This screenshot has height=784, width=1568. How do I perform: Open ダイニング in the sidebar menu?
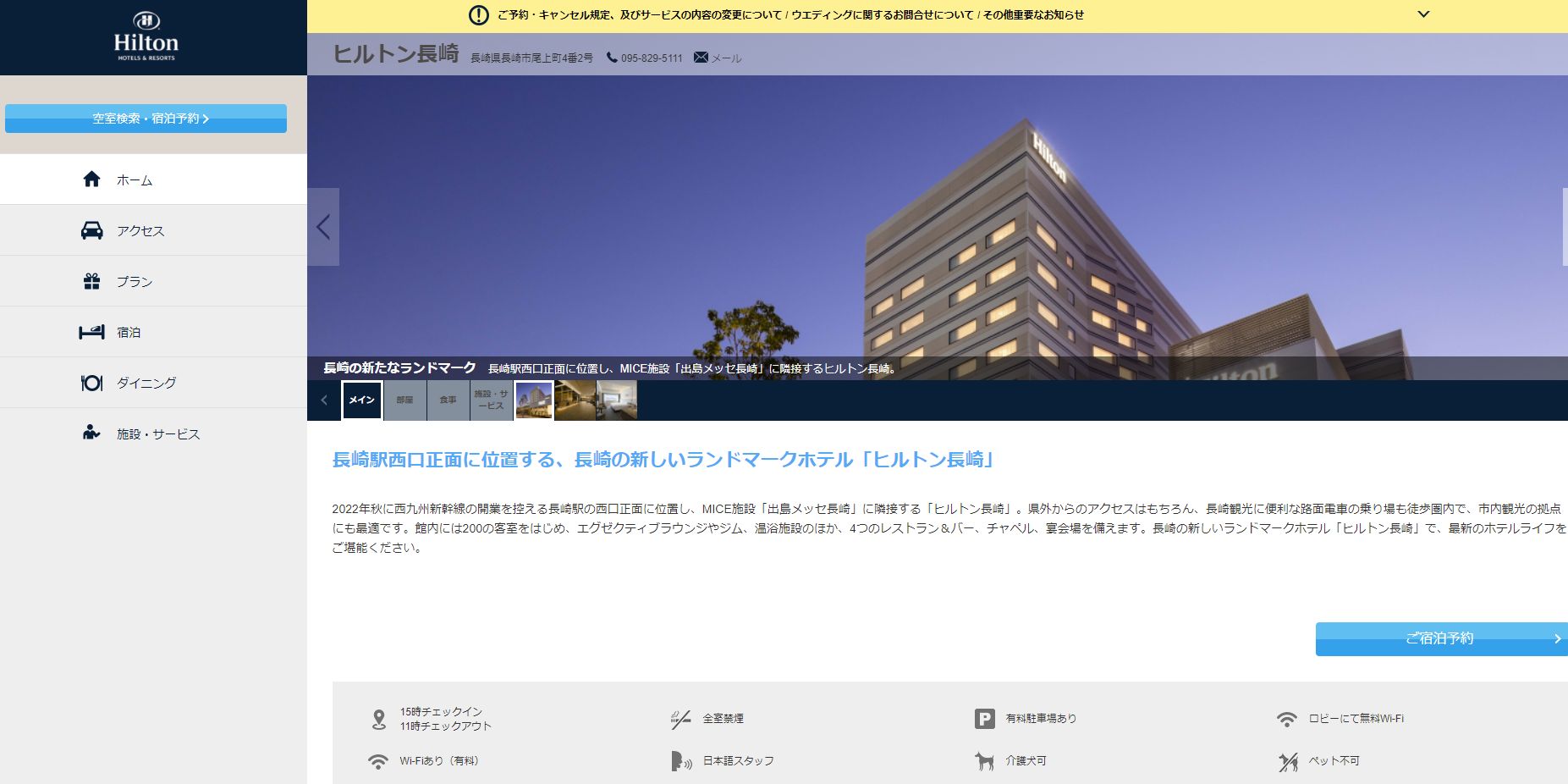click(x=153, y=383)
